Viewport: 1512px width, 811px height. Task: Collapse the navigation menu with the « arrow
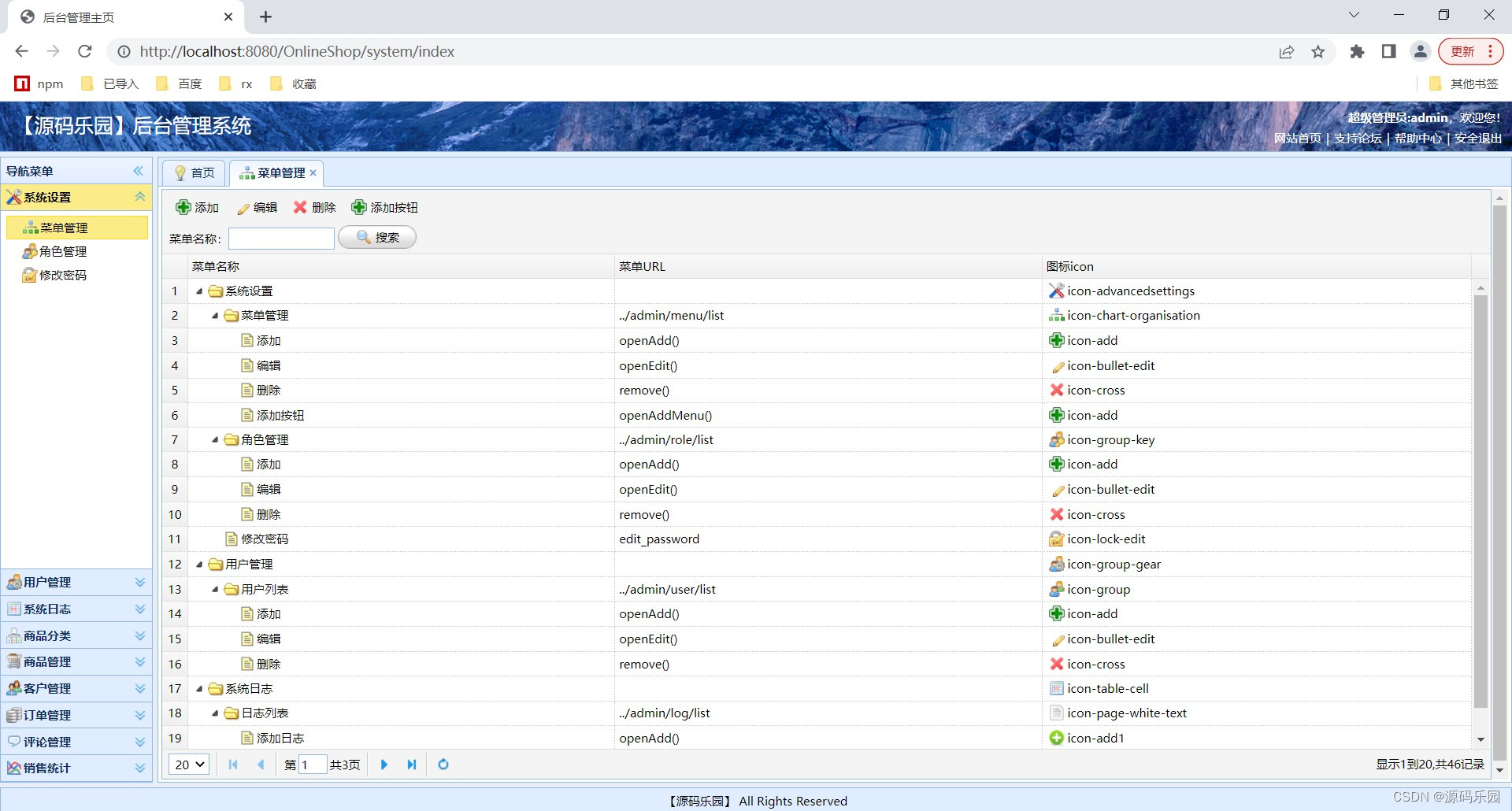pyautogui.click(x=139, y=171)
